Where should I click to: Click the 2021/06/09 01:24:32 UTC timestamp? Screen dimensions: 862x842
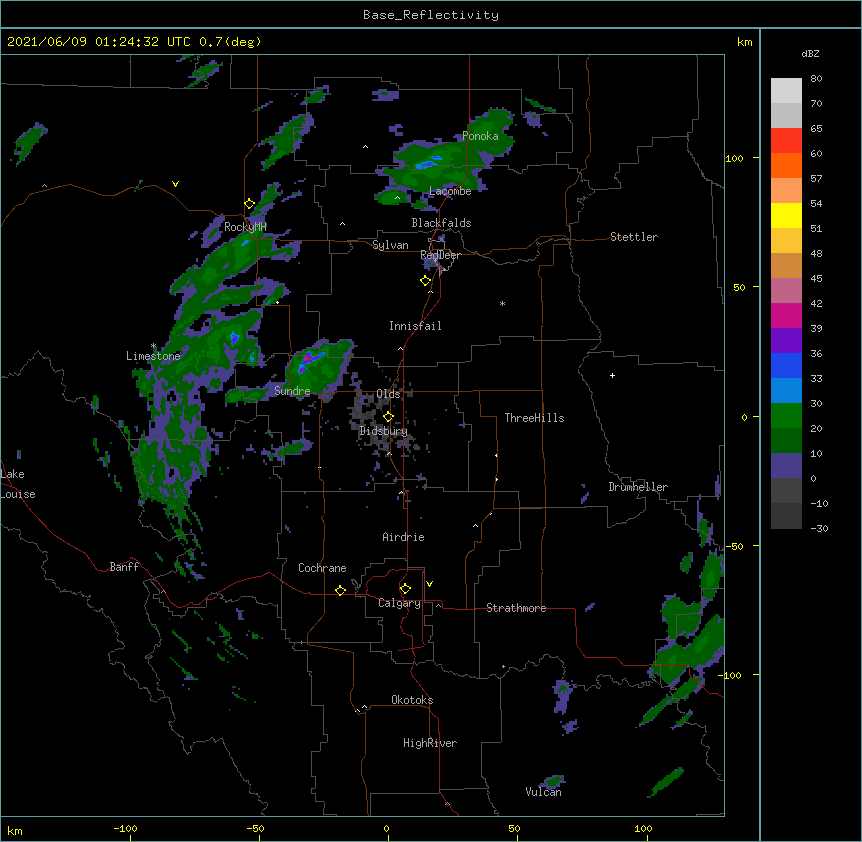click(99, 42)
